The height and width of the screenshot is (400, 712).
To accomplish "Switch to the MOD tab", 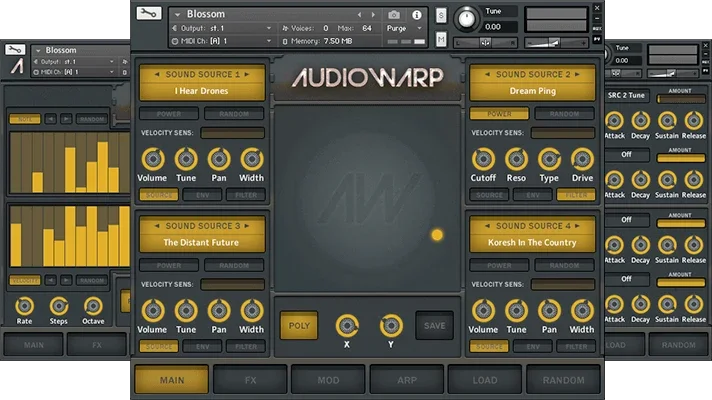I will pos(328,380).
